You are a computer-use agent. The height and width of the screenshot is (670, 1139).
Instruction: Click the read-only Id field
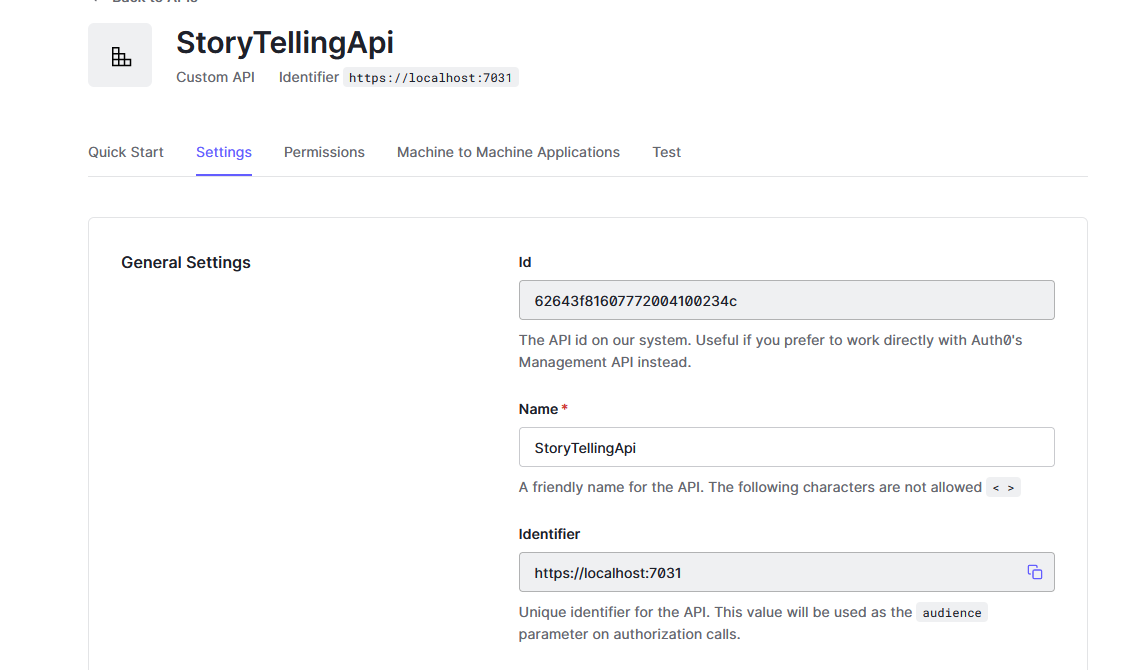(786, 300)
